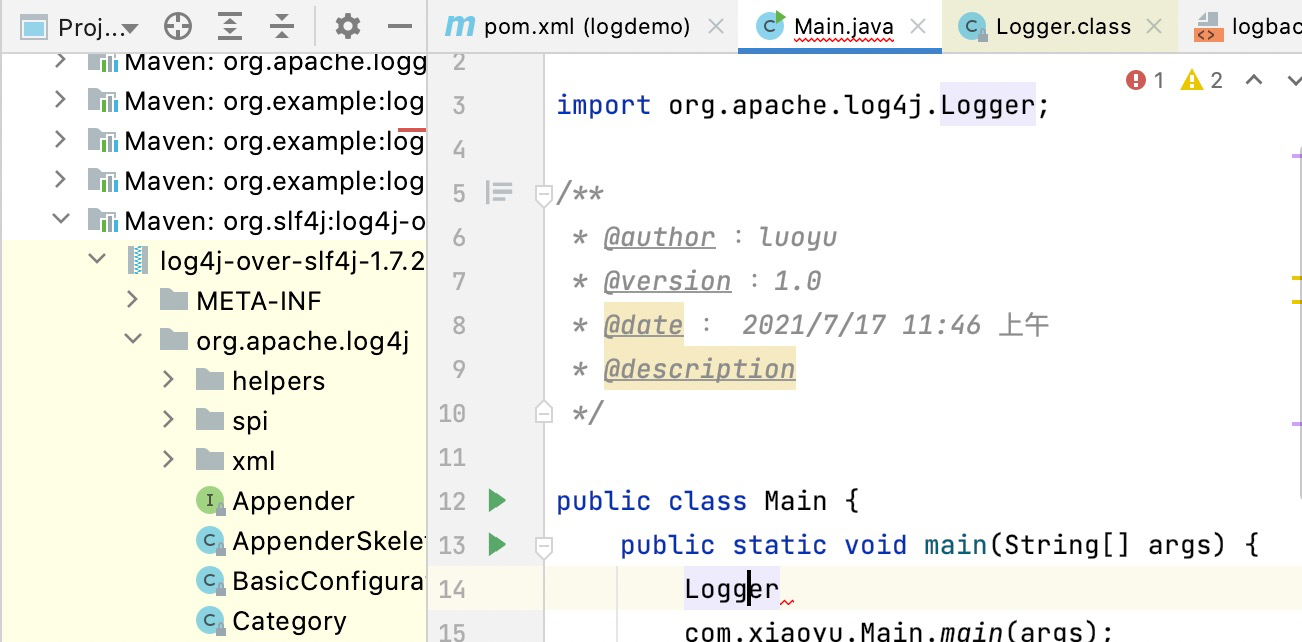Screen dimensions: 1302x642
Task: Switch to the pom.xml (logdemo) tab
Action: [587, 27]
